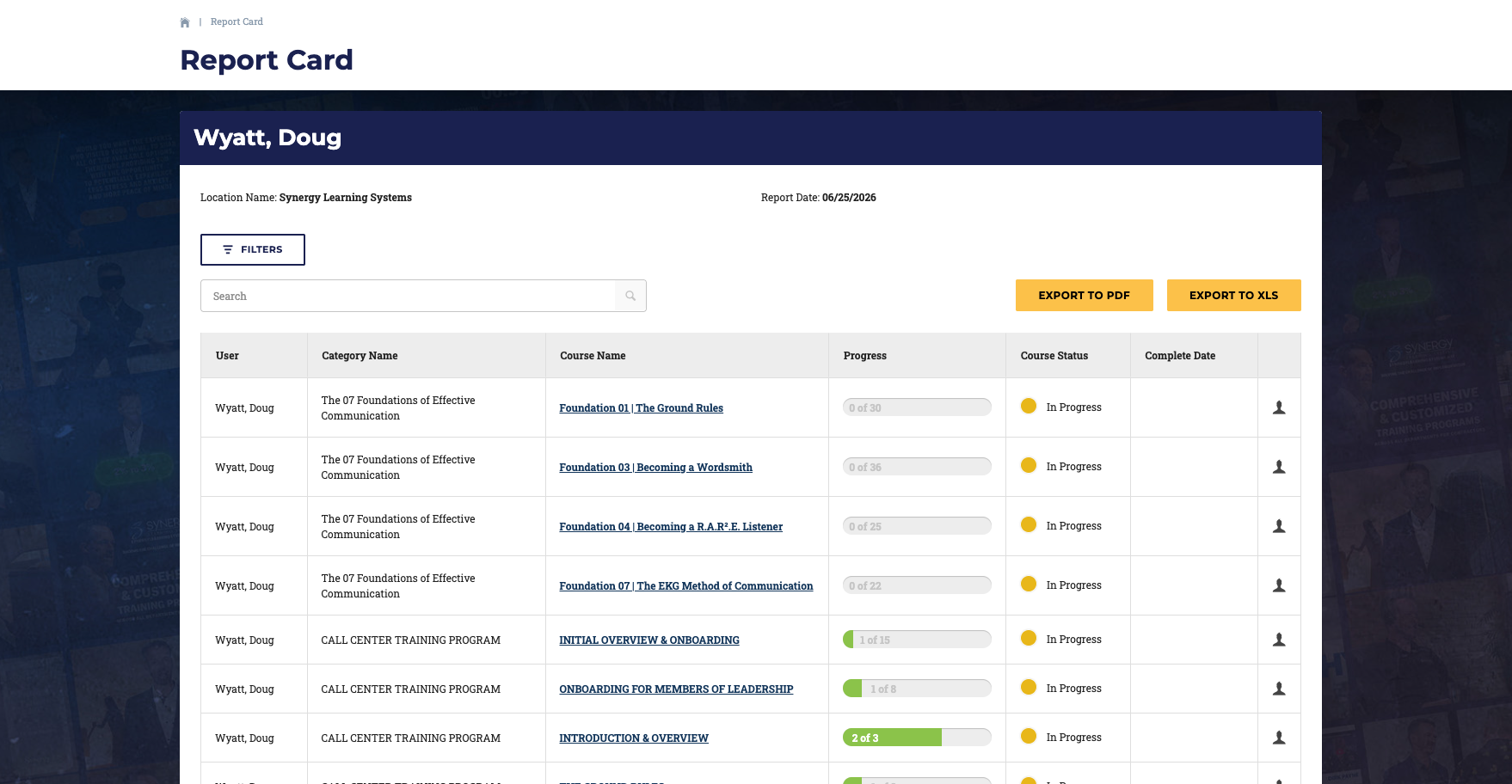Click into the Search input field
The image size is (1512, 784).
[x=409, y=296]
